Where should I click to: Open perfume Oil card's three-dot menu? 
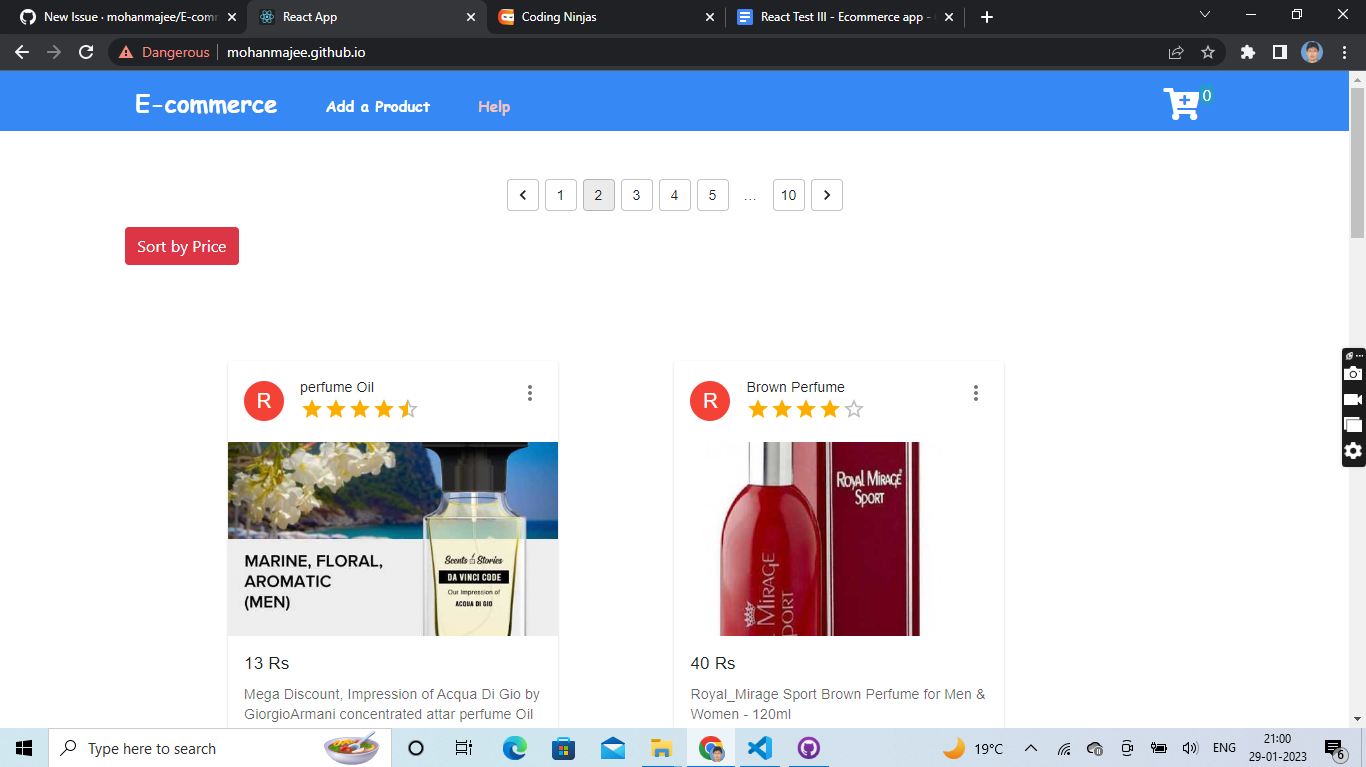click(x=530, y=393)
